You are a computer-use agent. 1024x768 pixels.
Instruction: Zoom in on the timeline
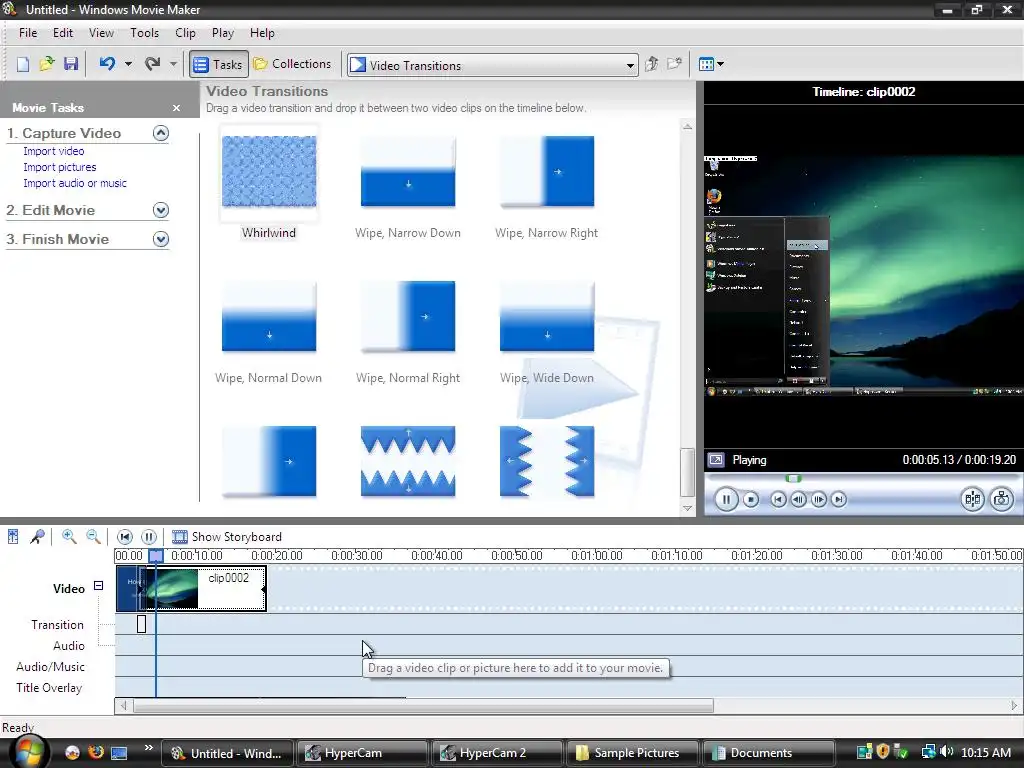pos(69,537)
